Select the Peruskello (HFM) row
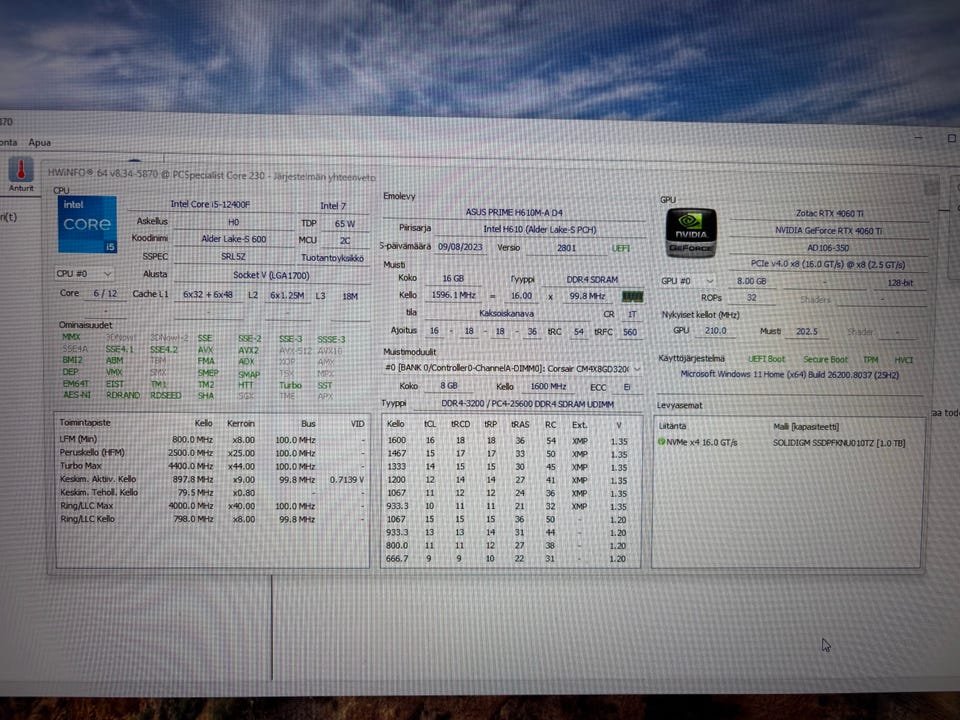The width and height of the screenshot is (960, 720). pos(212,453)
